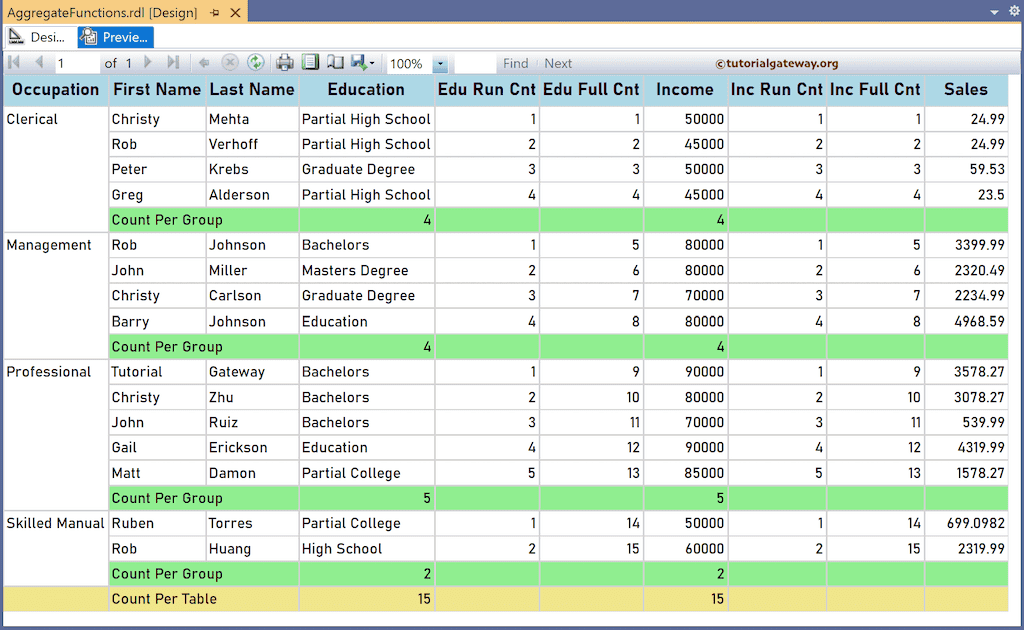Toggle Print Layout view

[x=311, y=63]
